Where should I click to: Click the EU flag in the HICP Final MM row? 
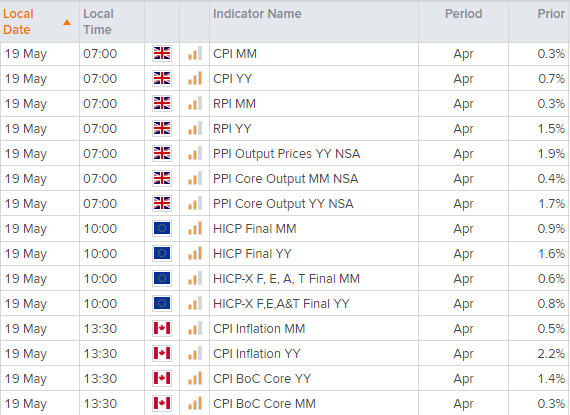[162, 229]
